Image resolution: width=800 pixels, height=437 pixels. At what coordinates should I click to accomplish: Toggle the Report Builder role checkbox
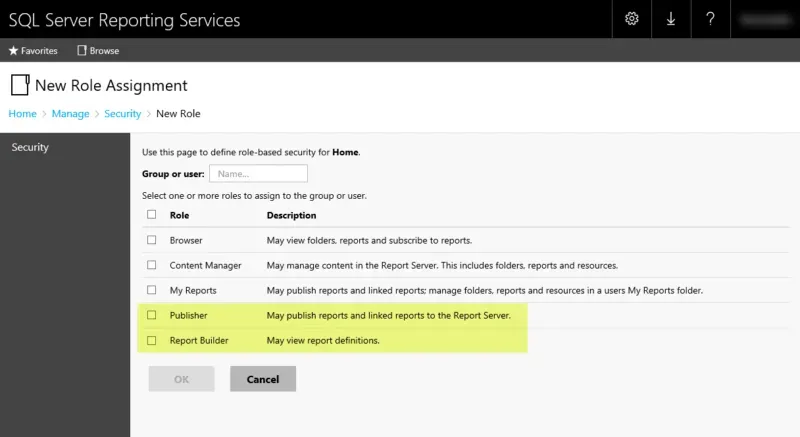(152, 341)
